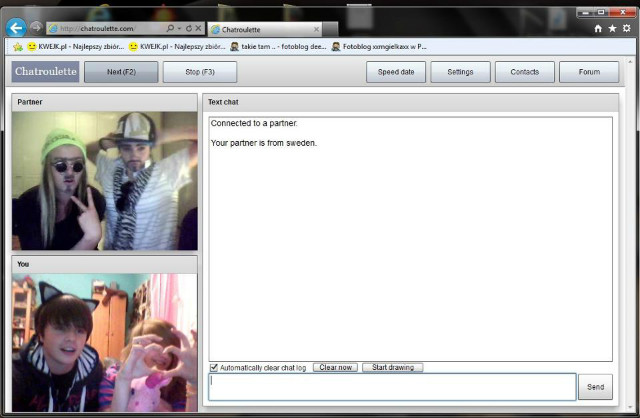Image resolution: width=640 pixels, height=418 pixels.
Task: Stop loading with address bar X icon
Action: click(x=198, y=28)
